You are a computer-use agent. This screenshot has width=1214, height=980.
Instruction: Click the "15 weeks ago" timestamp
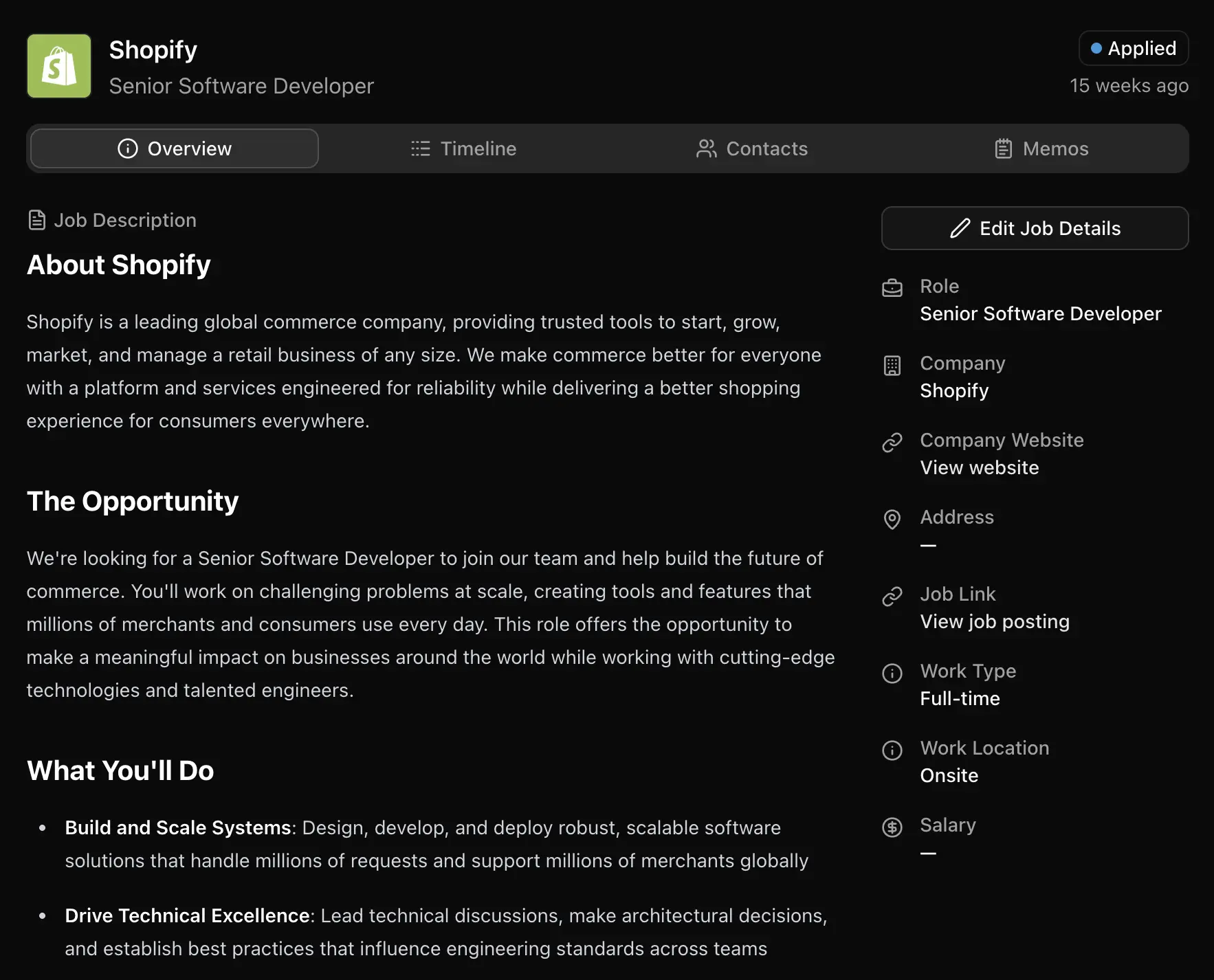pos(1129,85)
